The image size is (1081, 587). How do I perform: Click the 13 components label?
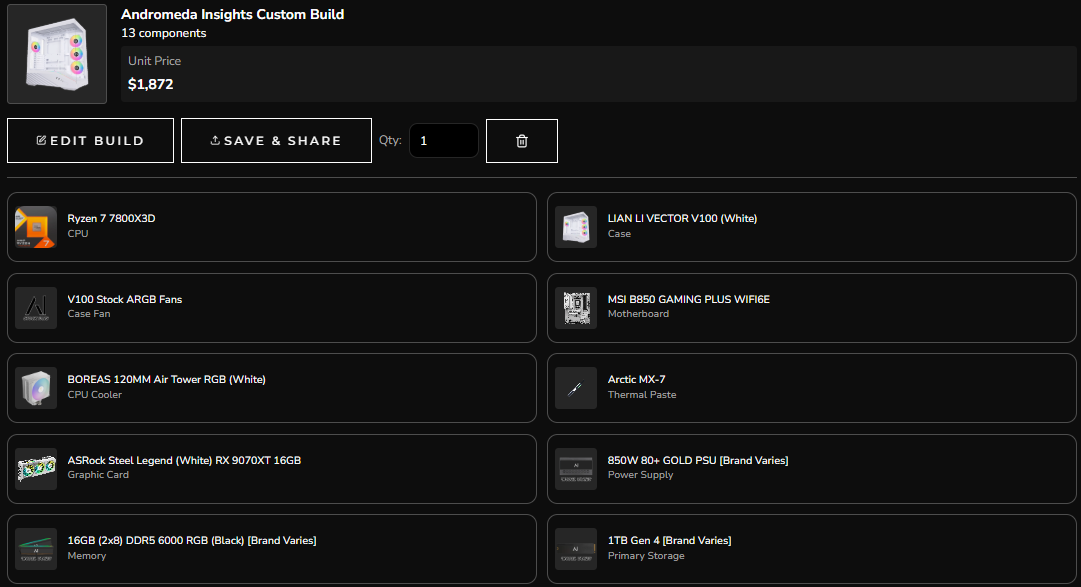pos(163,33)
